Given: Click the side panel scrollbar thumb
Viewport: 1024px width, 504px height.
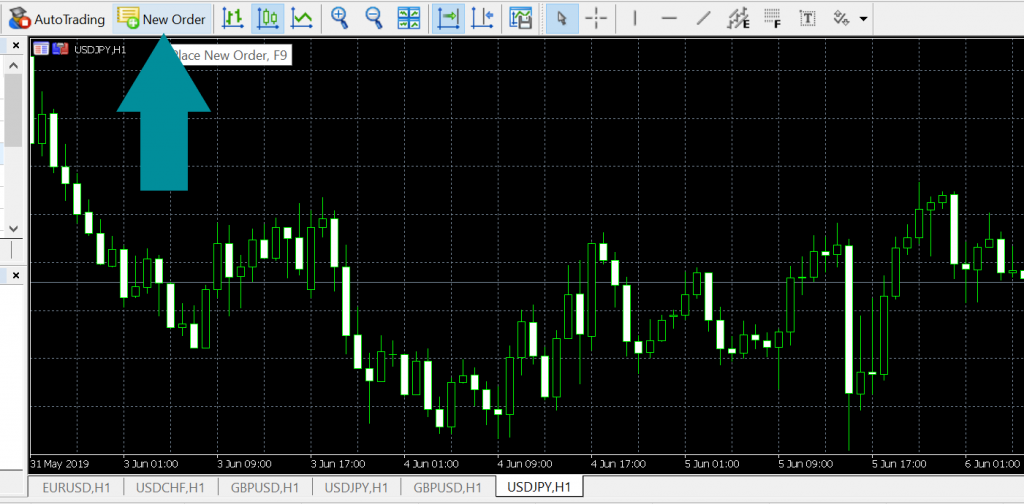Looking at the screenshot, I should click(x=14, y=110).
